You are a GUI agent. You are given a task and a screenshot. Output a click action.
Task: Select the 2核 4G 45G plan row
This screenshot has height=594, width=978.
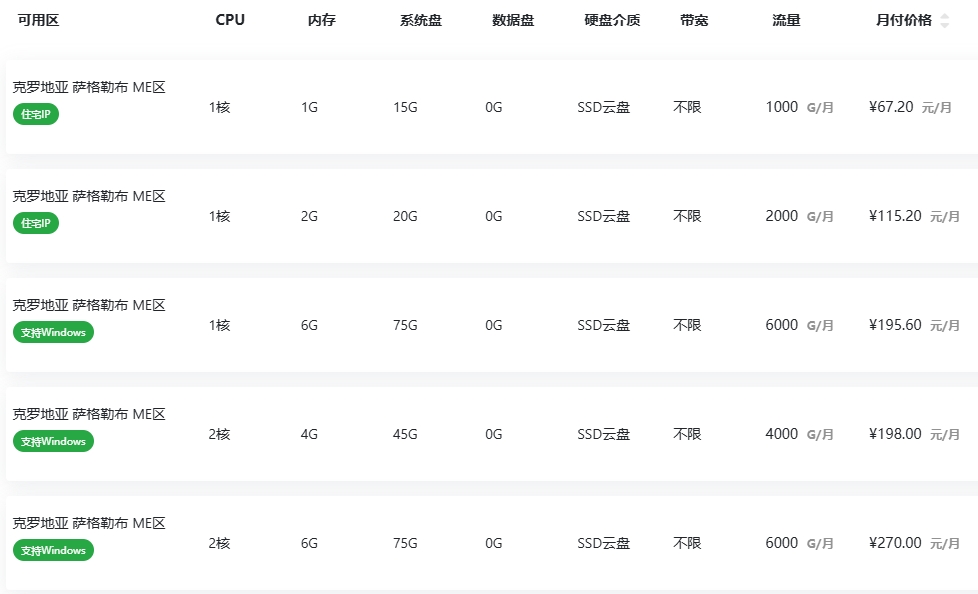[x=490, y=434]
